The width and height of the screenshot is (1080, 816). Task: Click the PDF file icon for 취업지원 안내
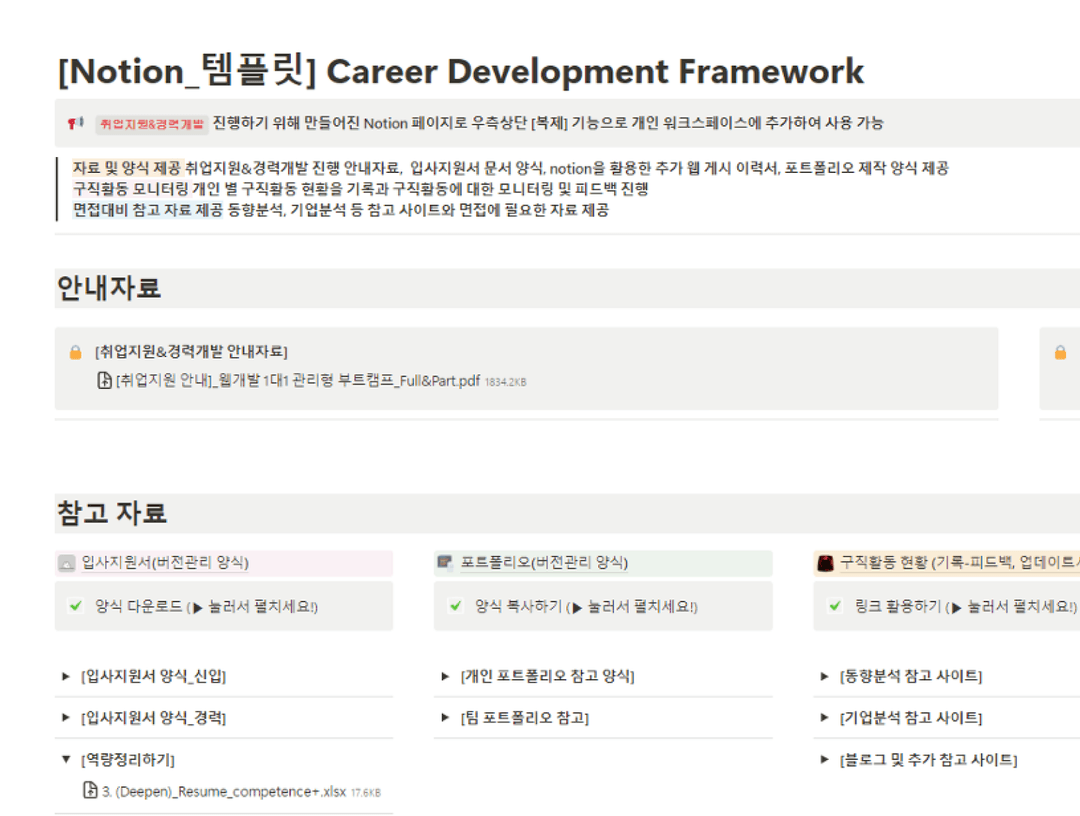tap(105, 380)
